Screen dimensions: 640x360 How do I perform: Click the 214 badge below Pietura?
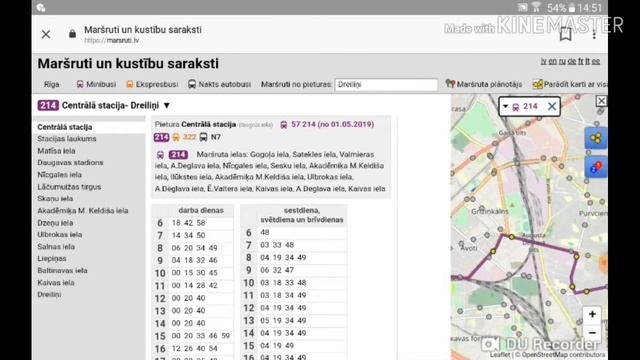(x=161, y=137)
